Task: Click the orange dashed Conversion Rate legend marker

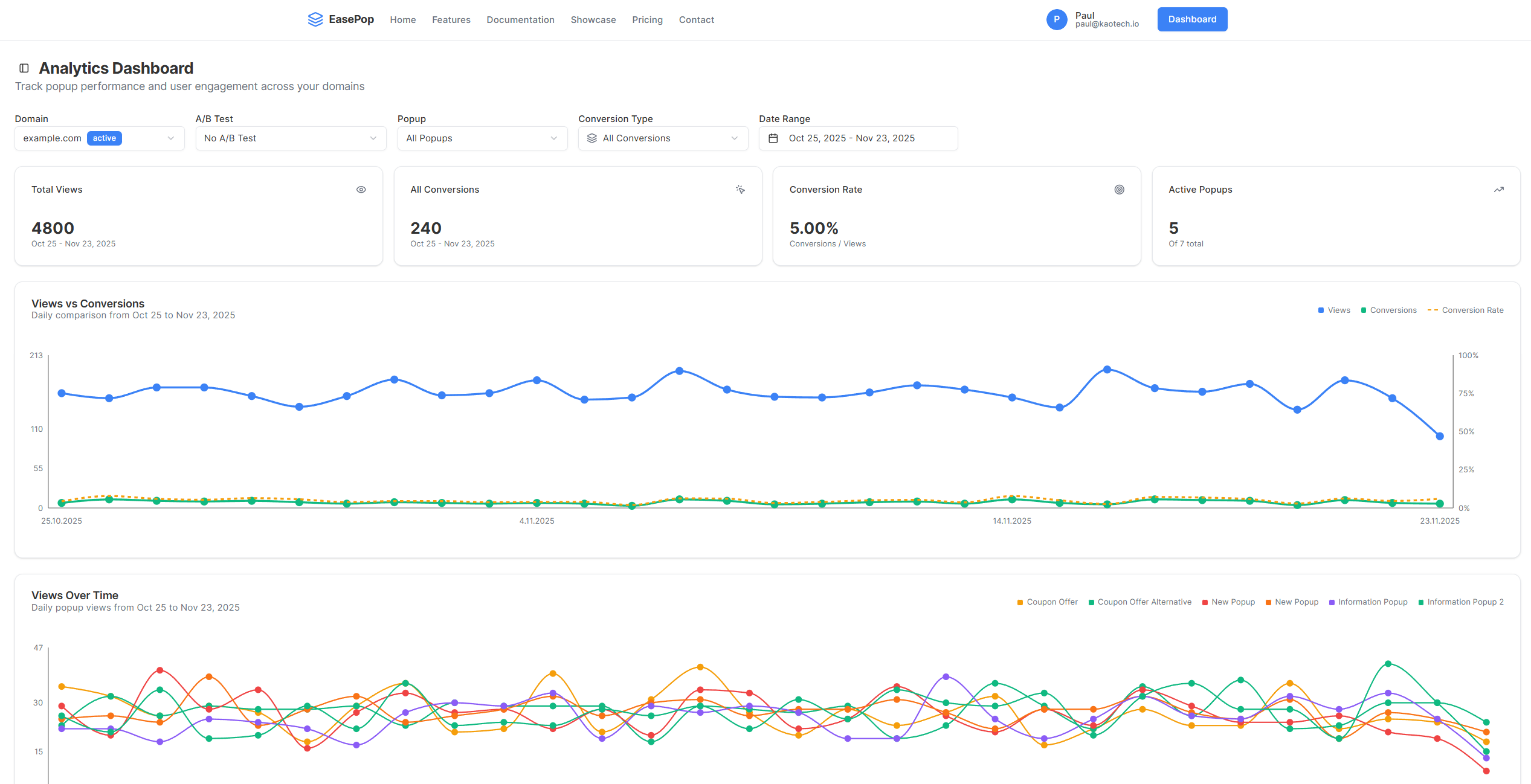Action: coord(1431,309)
